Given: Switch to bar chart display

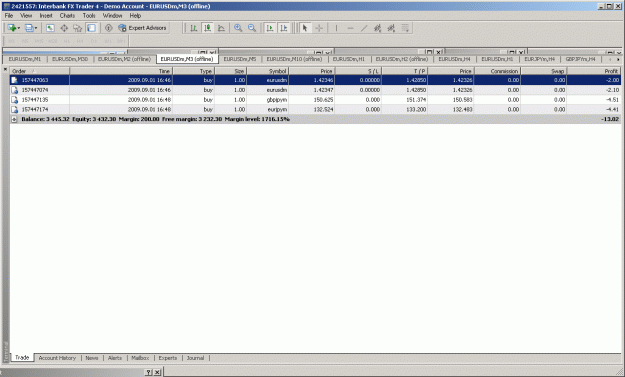Looking at the screenshot, I should pyautogui.click(x=194, y=28).
